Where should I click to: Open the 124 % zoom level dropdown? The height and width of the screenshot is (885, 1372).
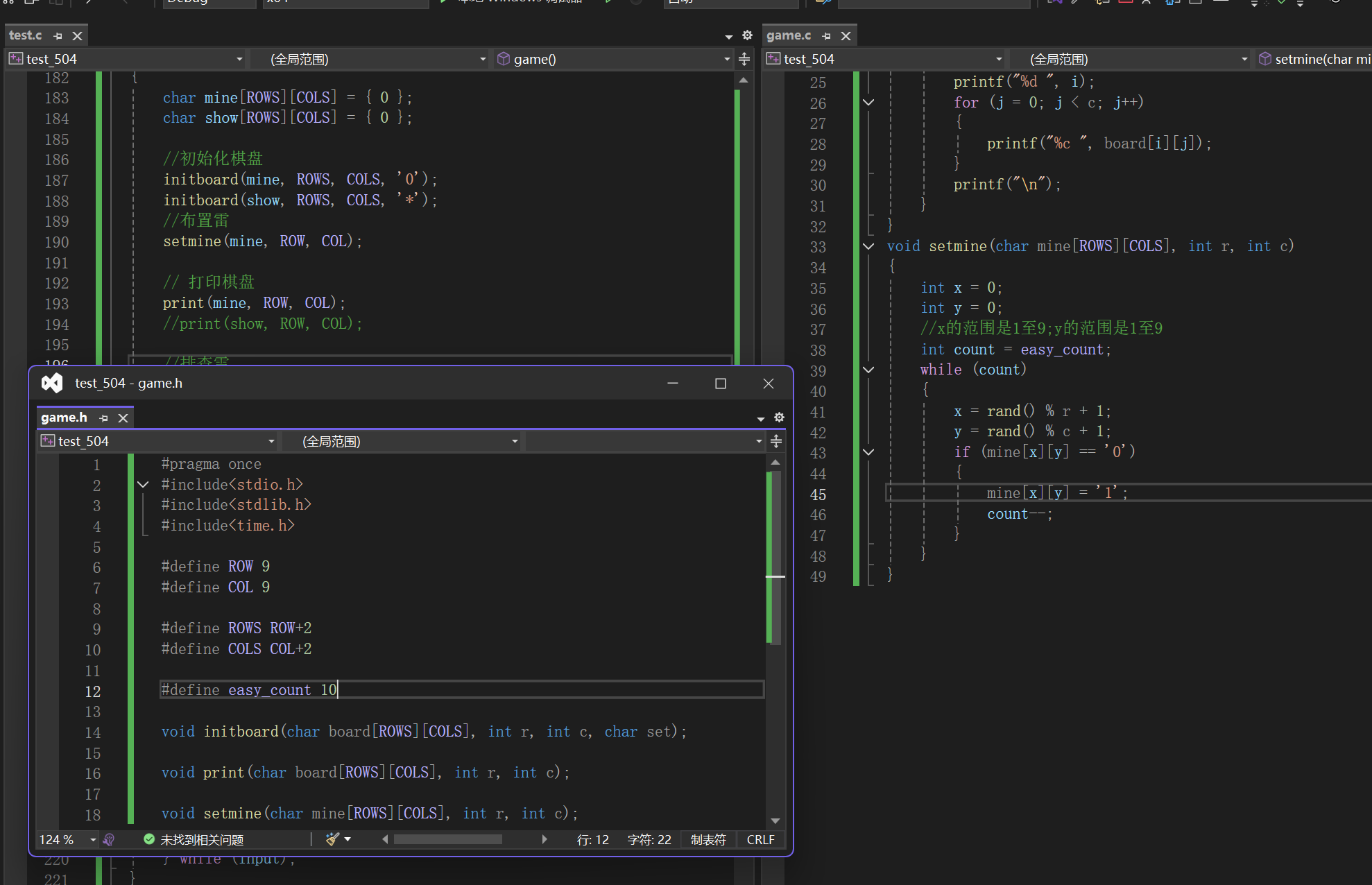(93, 840)
